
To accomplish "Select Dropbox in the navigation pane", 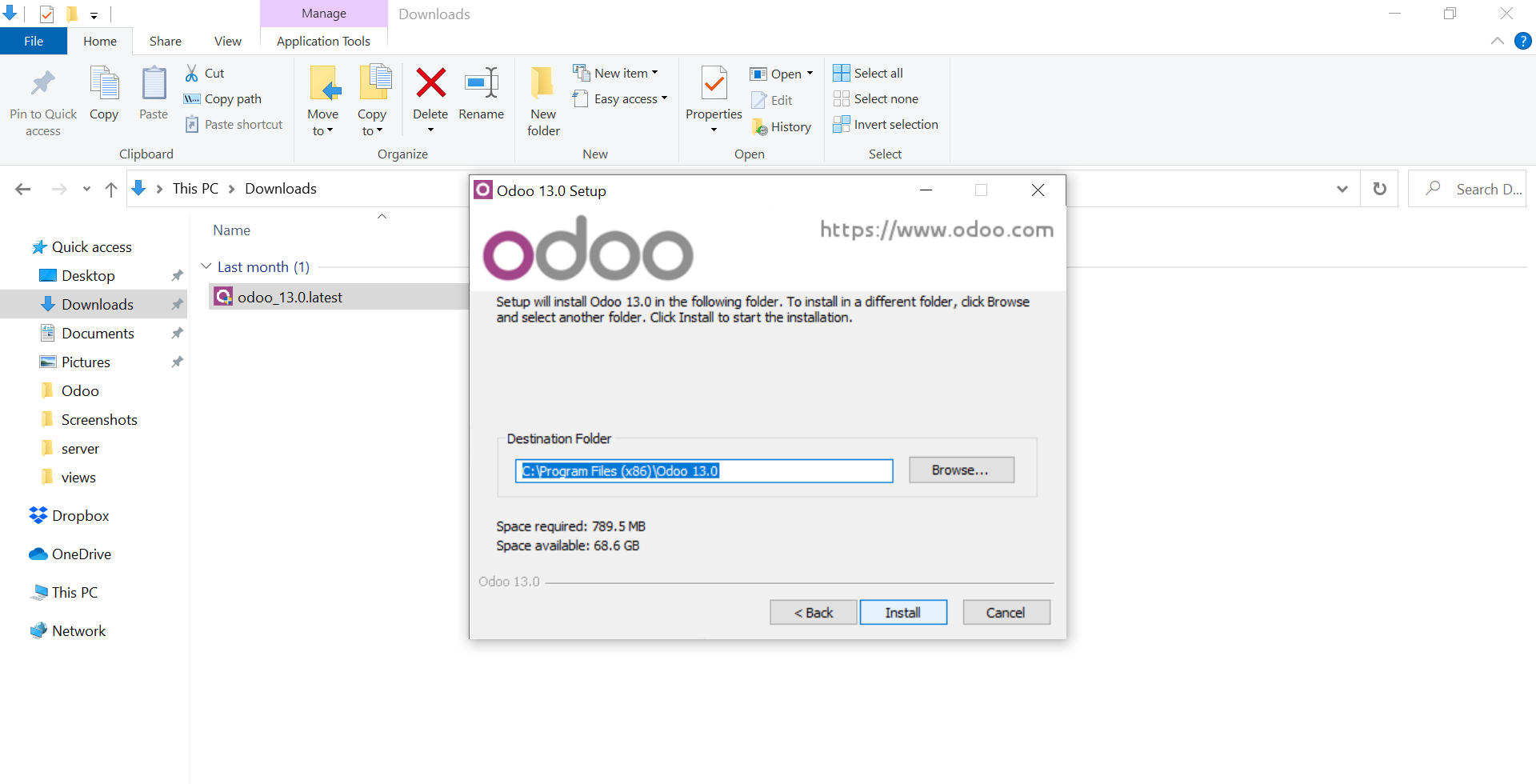I will (80, 516).
